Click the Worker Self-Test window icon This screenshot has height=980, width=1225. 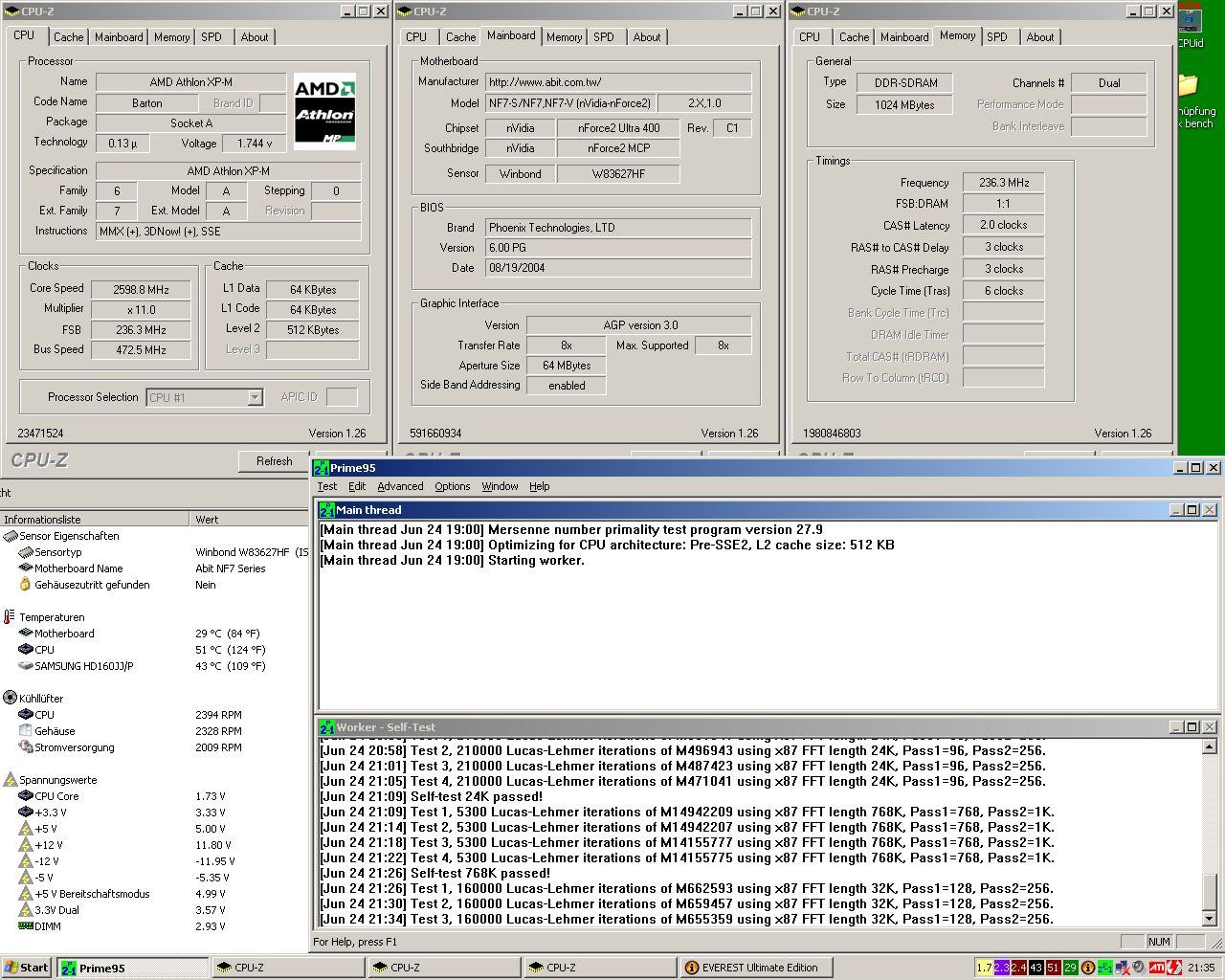coord(327,727)
